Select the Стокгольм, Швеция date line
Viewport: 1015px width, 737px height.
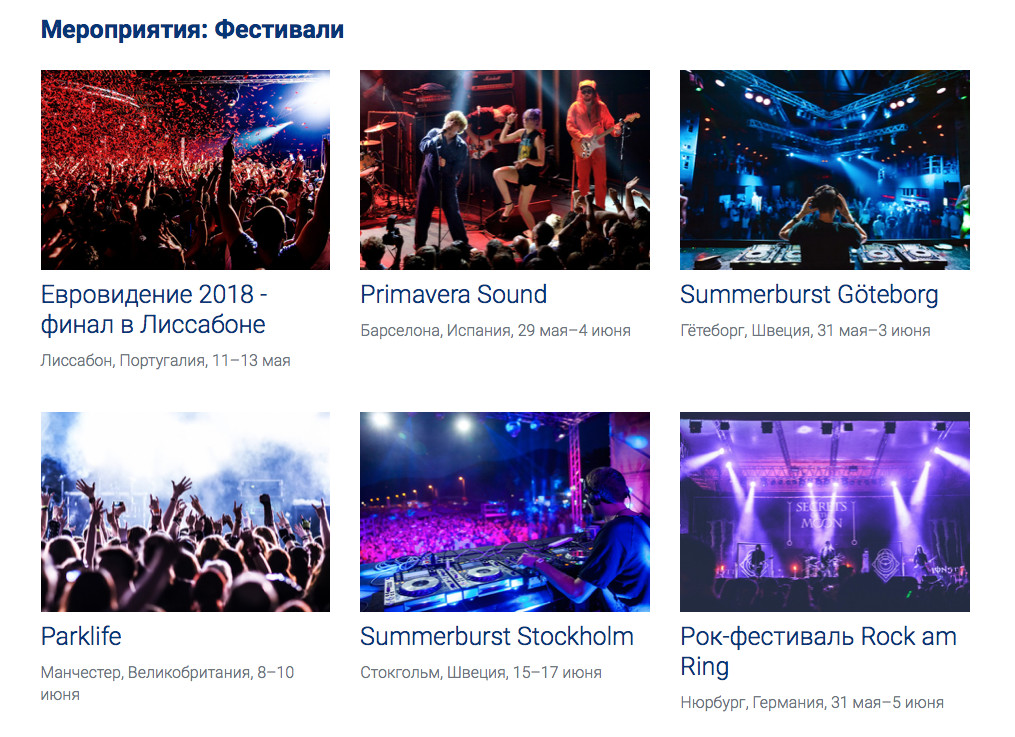pos(481,673)
